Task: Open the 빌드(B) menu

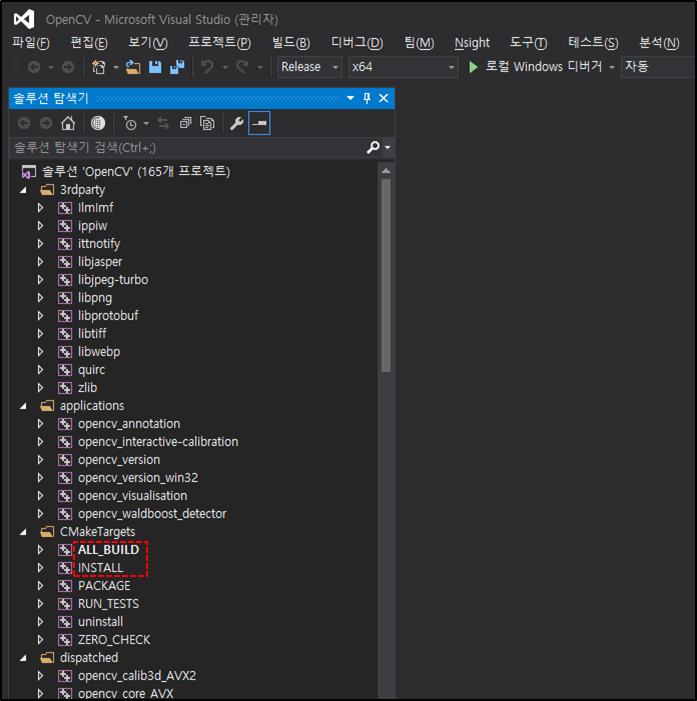Action: coord(291,43)
